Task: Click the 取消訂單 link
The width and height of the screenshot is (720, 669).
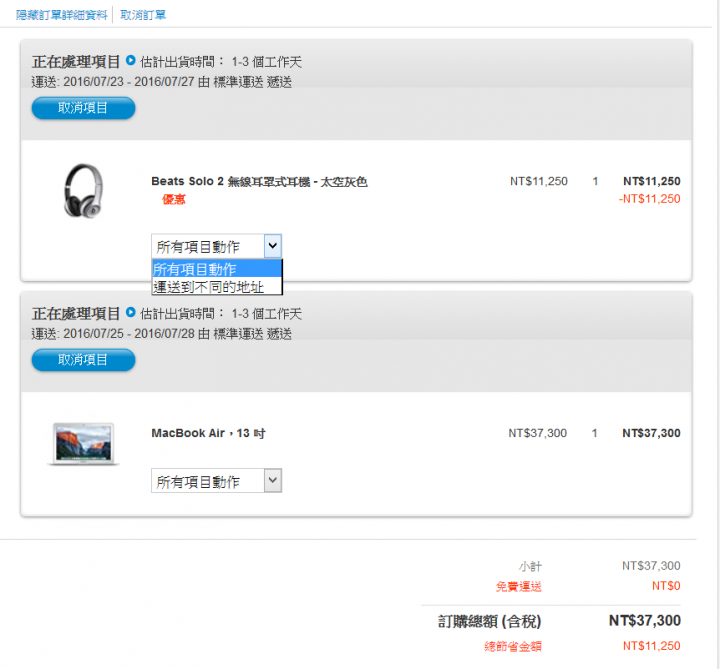Action: tap(143, 15)
